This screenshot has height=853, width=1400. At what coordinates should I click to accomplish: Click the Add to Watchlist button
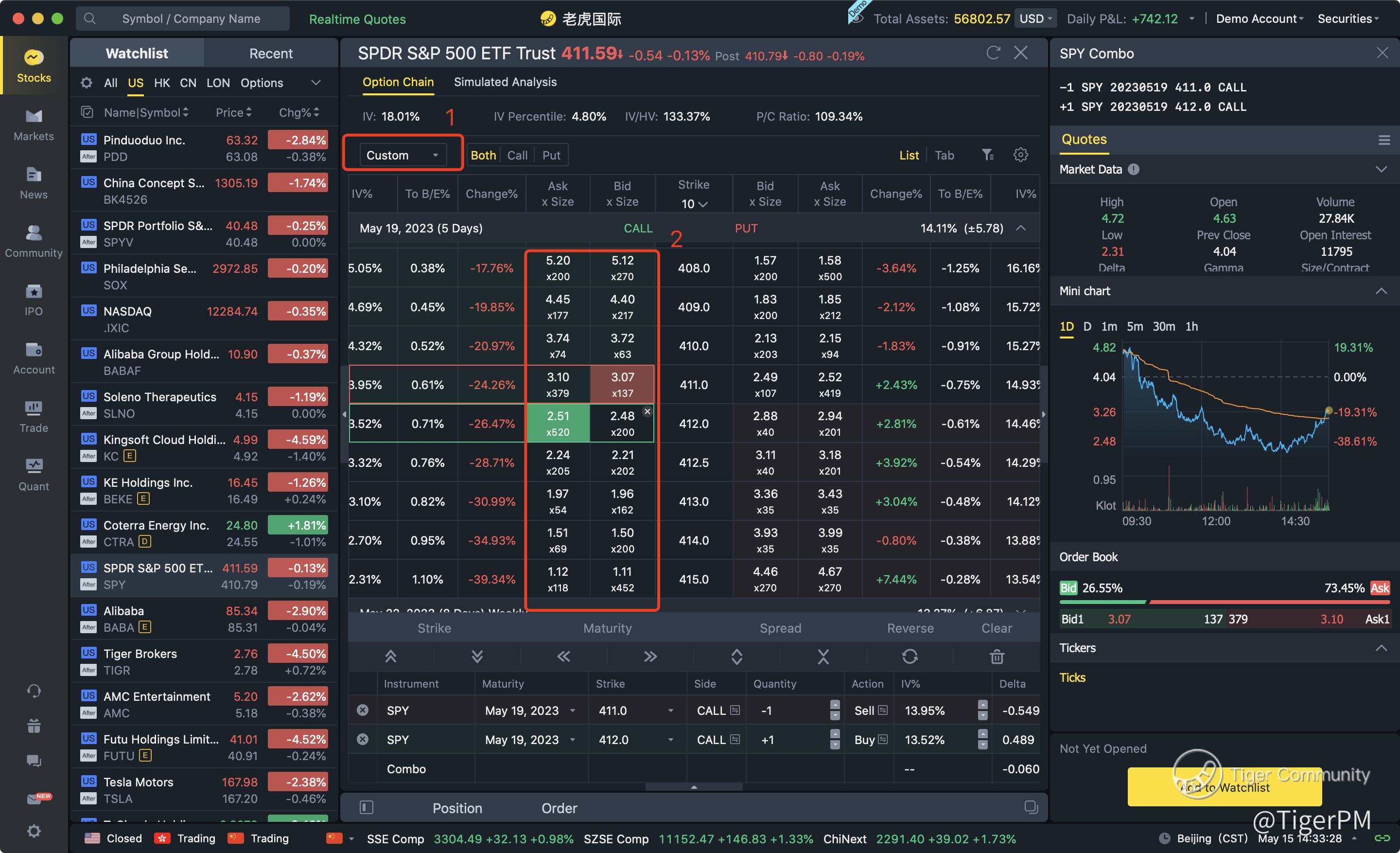tap(1224, 786)
